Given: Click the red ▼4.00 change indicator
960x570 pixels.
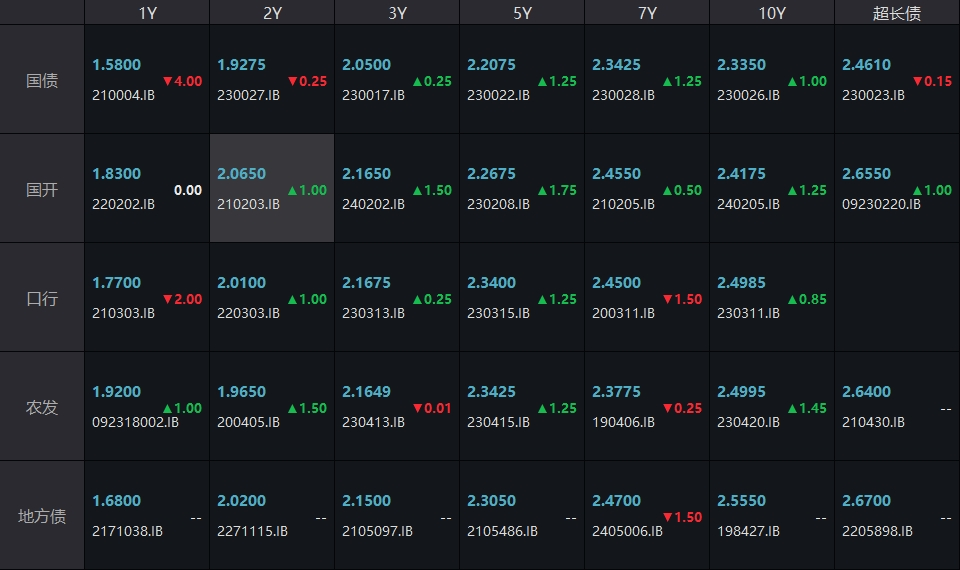Looking at the screenshot, I should pos(182,81).
